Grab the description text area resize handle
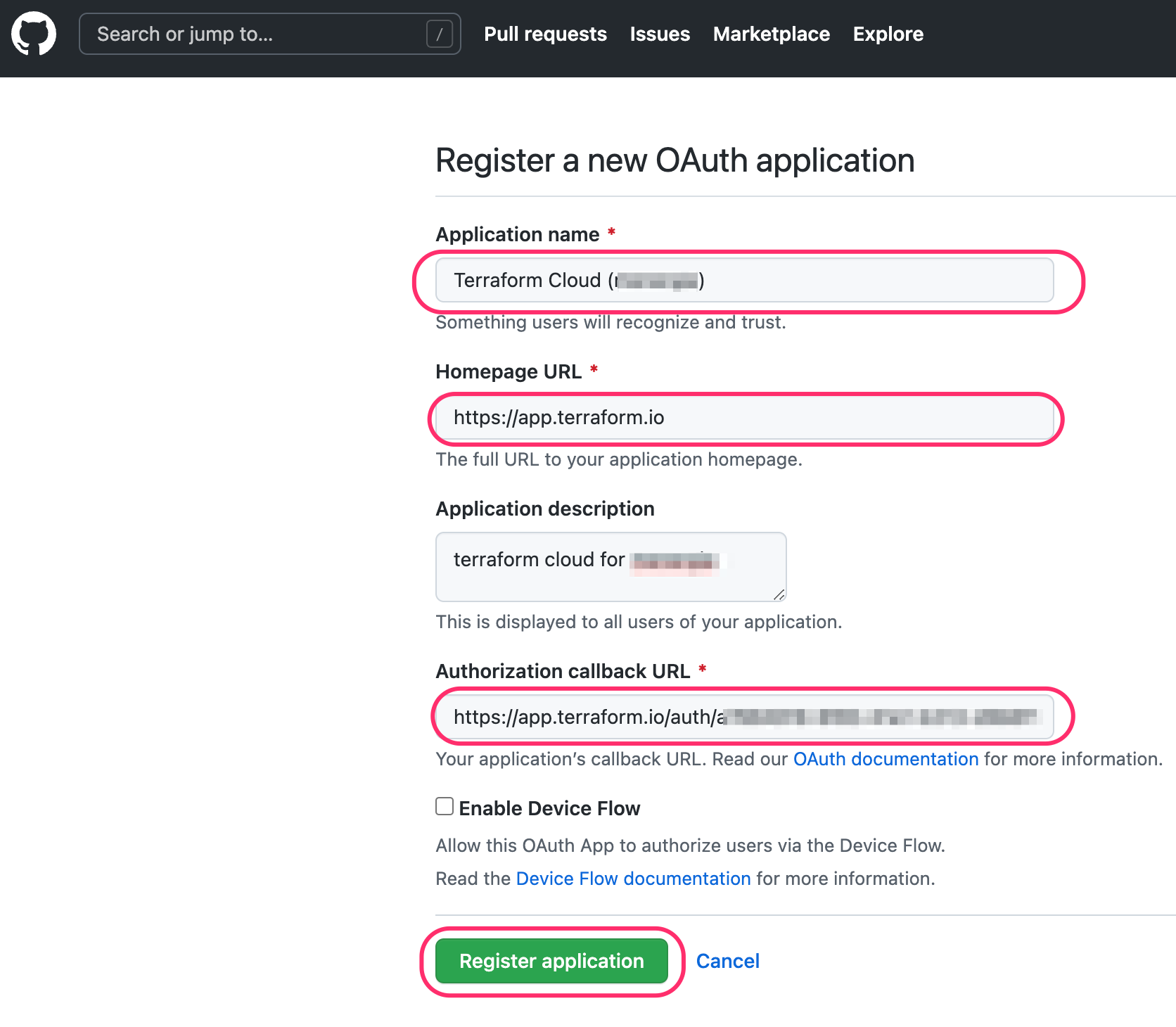The width and height of the screenshot is (1176, 1027). (x=779, y=594)
